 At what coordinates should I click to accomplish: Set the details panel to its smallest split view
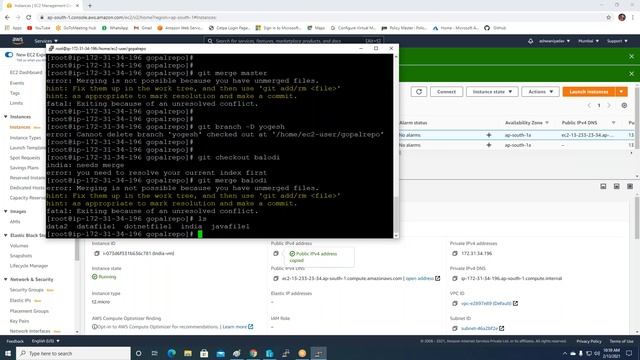click(x=603, y=187)
